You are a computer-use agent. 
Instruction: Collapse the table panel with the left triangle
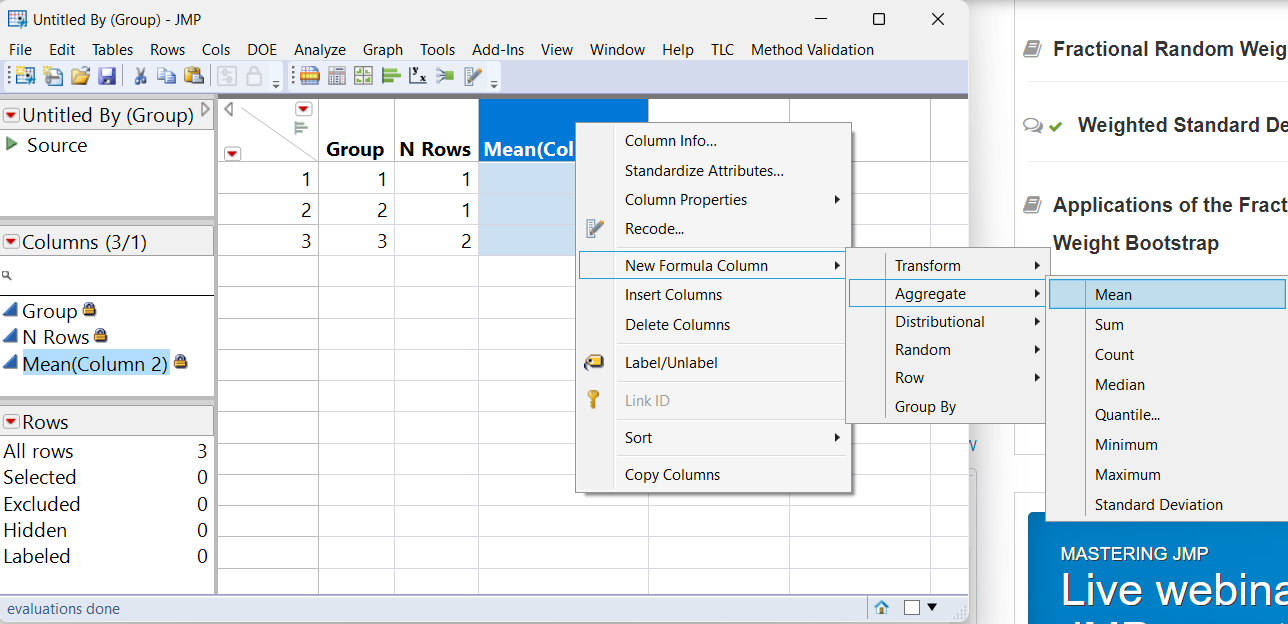tap(228, 109)
